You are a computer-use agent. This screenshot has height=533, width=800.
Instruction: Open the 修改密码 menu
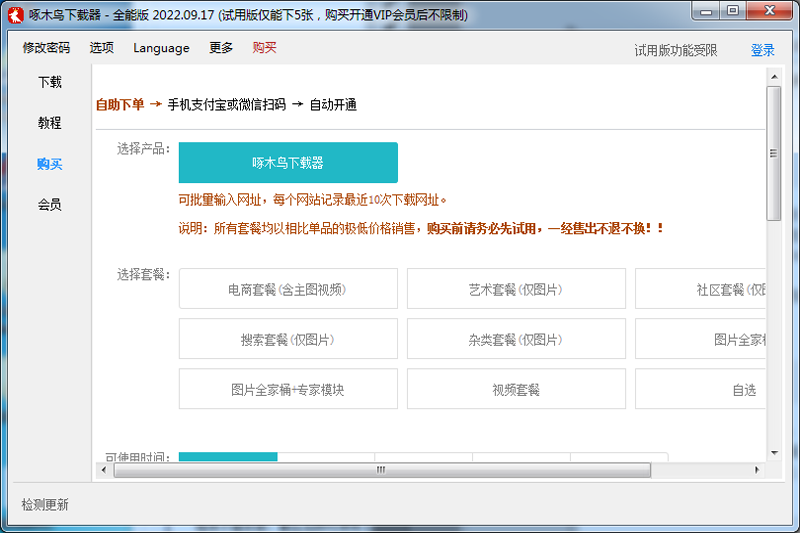click(x=46, y=48)
